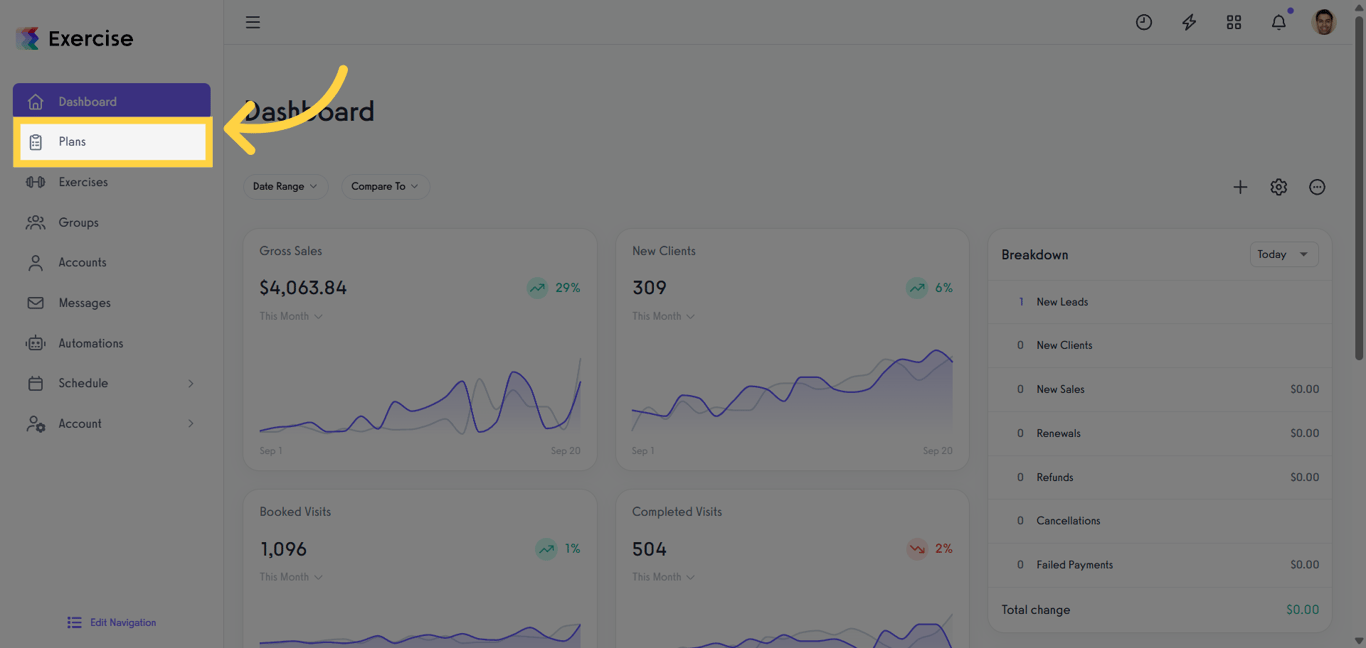Click the more options ellipsis icon
Image resolution: width=1366 pixels, height=648 pixels.
tap(1317, 187)
